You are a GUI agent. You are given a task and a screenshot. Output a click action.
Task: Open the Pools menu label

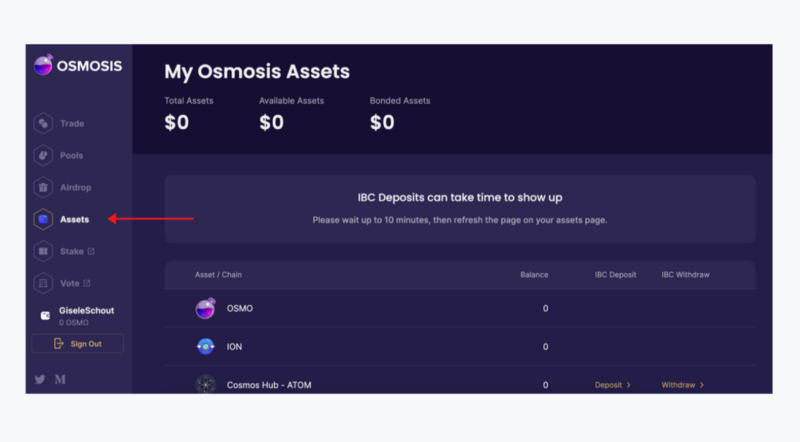72,156
